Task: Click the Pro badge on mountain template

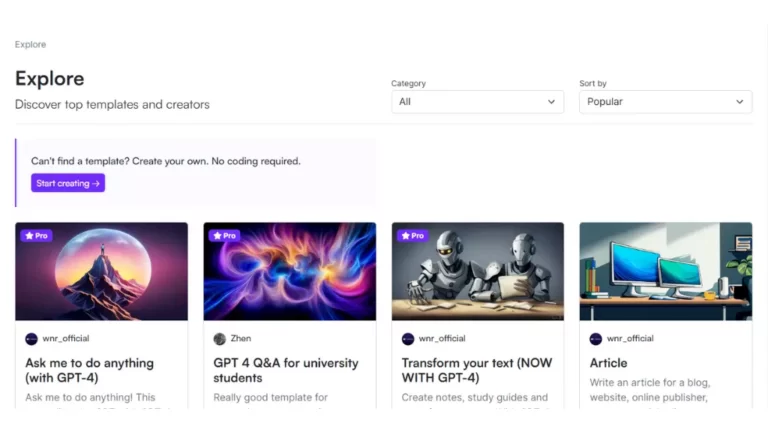Action: (36, 236)
